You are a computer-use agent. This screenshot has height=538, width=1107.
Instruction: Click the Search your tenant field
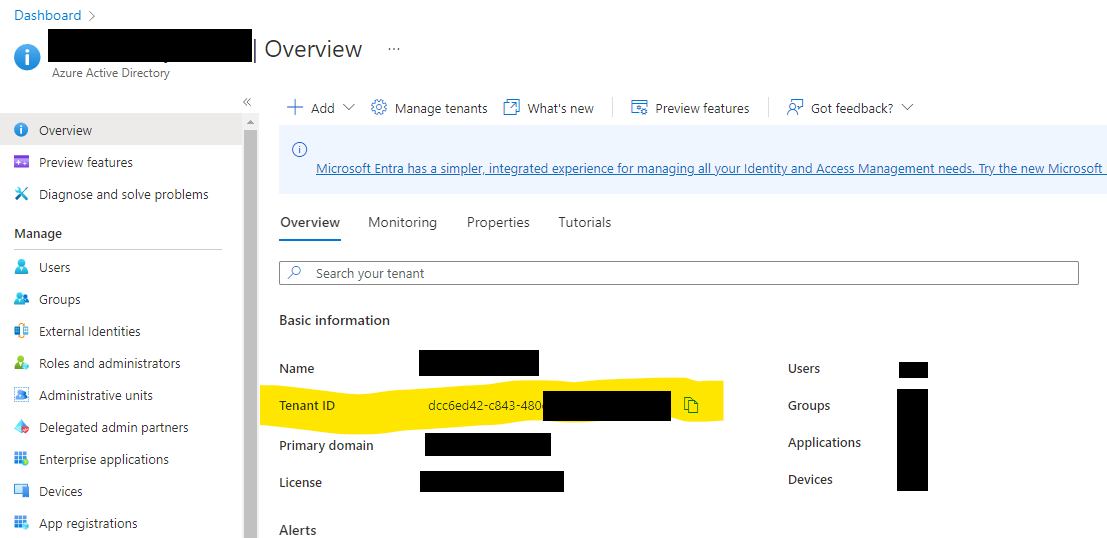(678, 273)
